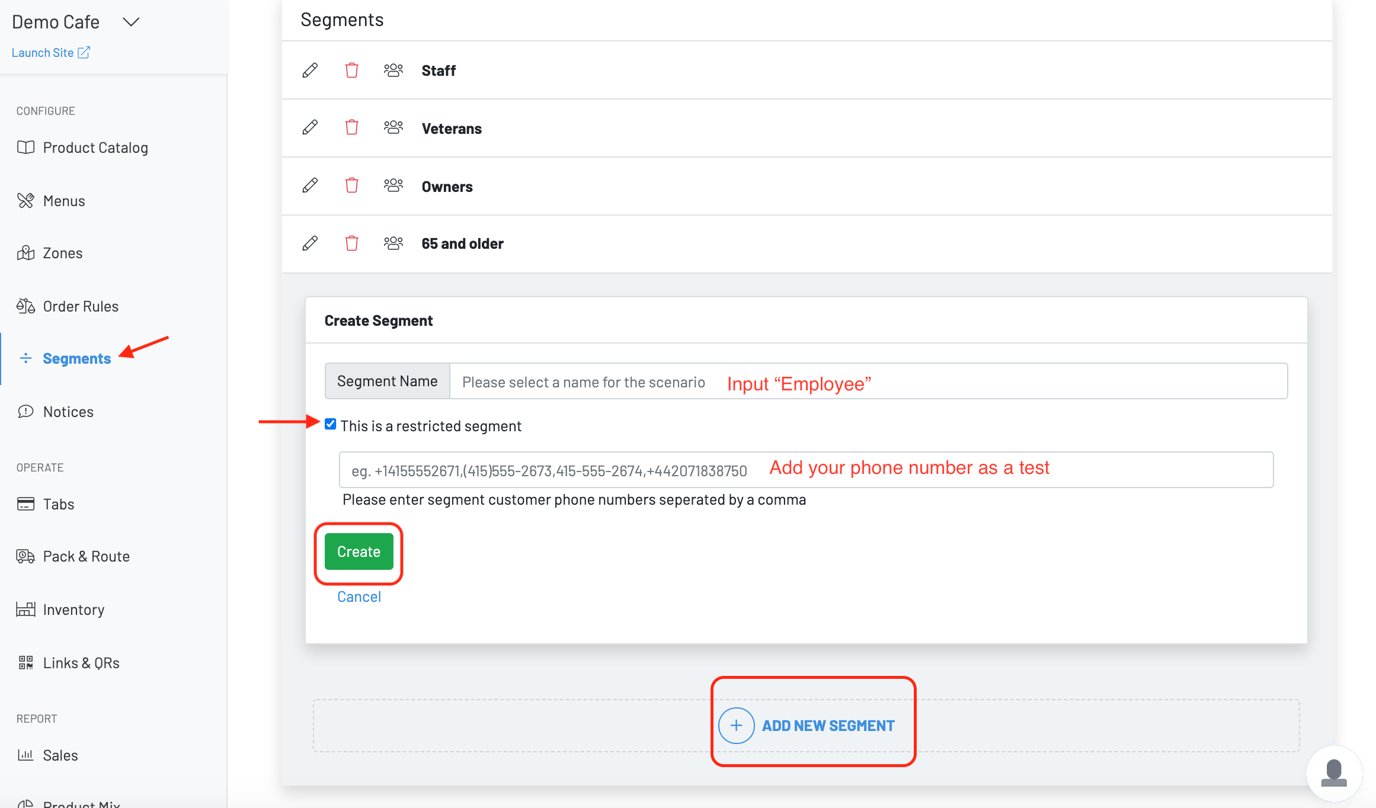
Task: Click the Segment Name input field
Action: point(868,381)
